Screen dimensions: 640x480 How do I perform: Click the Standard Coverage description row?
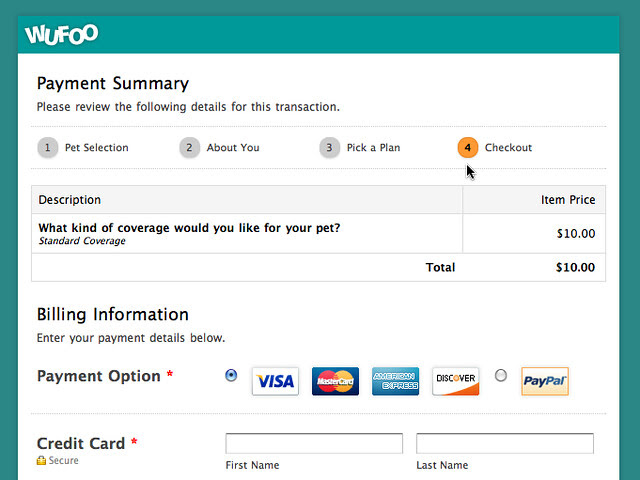click(x=318, y=233)
